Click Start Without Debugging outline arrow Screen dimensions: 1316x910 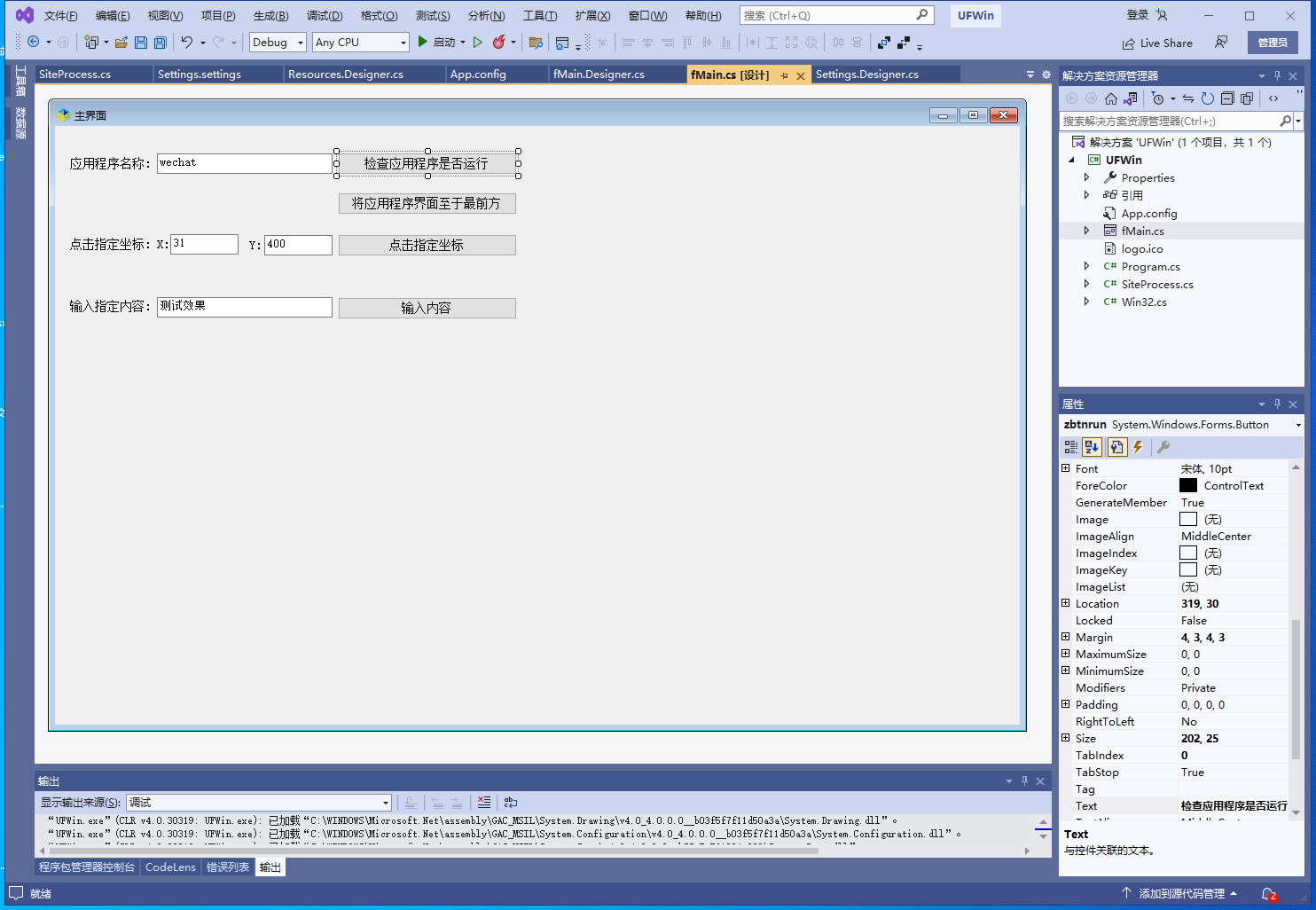coord(478,42)
